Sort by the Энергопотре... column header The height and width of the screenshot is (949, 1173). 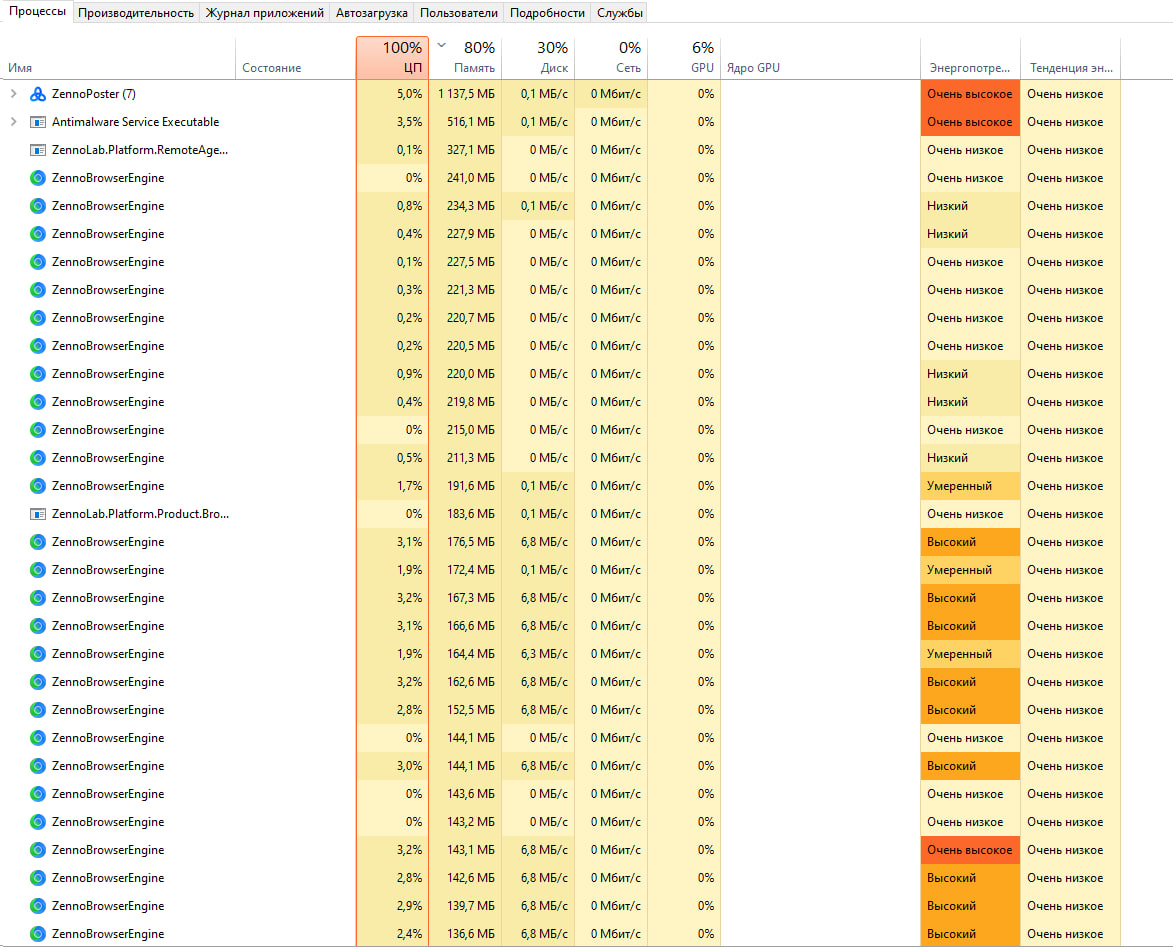coord(970,58)
